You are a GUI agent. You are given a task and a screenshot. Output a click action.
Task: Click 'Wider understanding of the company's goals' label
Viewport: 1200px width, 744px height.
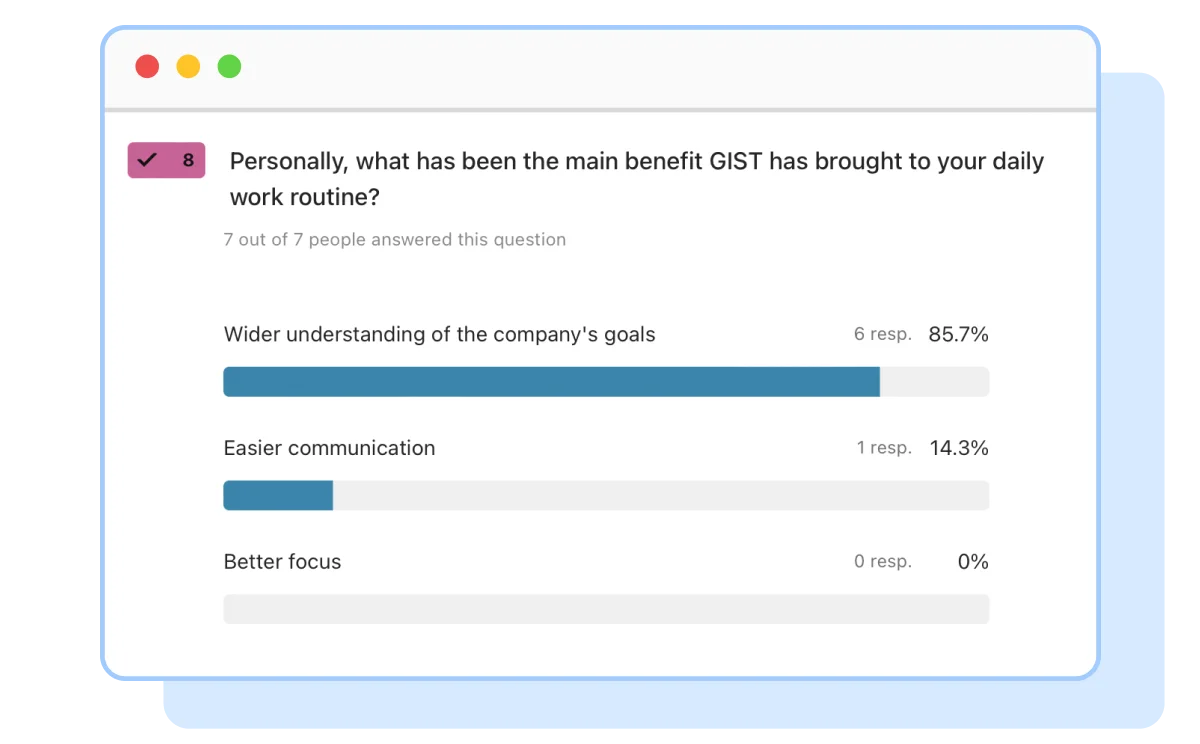(439, 335)
